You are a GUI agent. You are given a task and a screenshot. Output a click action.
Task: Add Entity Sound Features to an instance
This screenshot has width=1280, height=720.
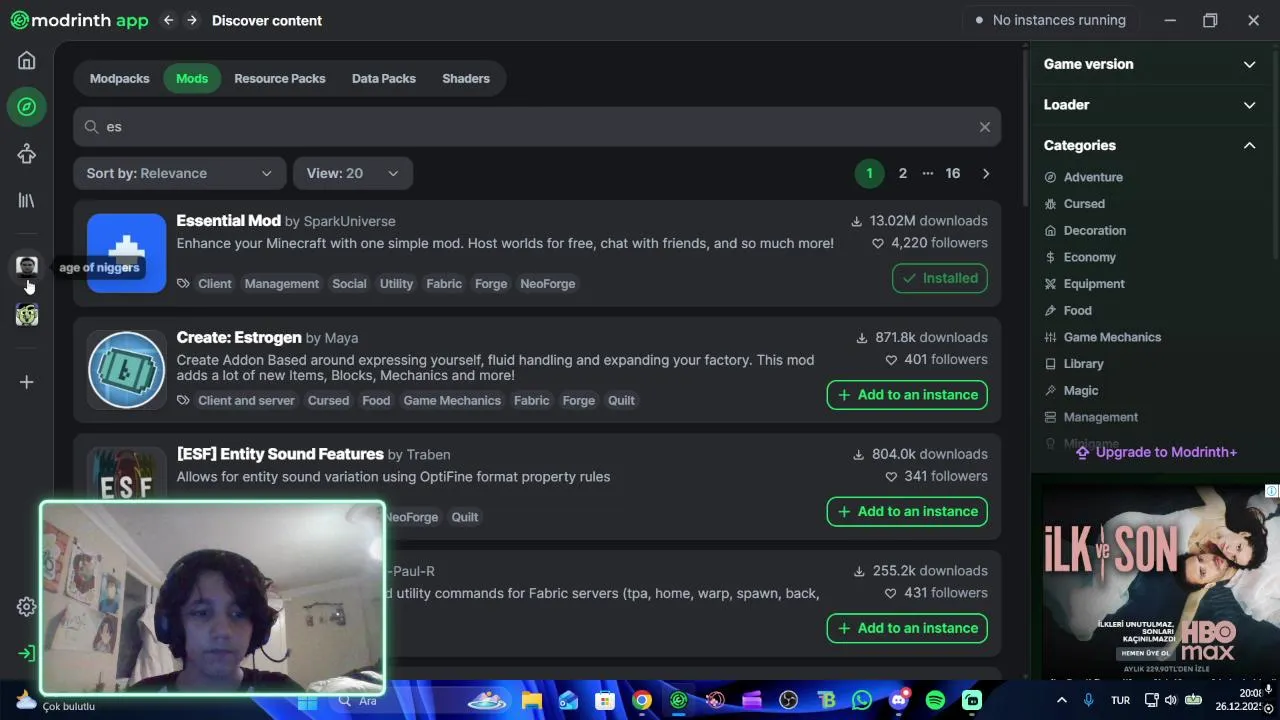click(907, 511)
